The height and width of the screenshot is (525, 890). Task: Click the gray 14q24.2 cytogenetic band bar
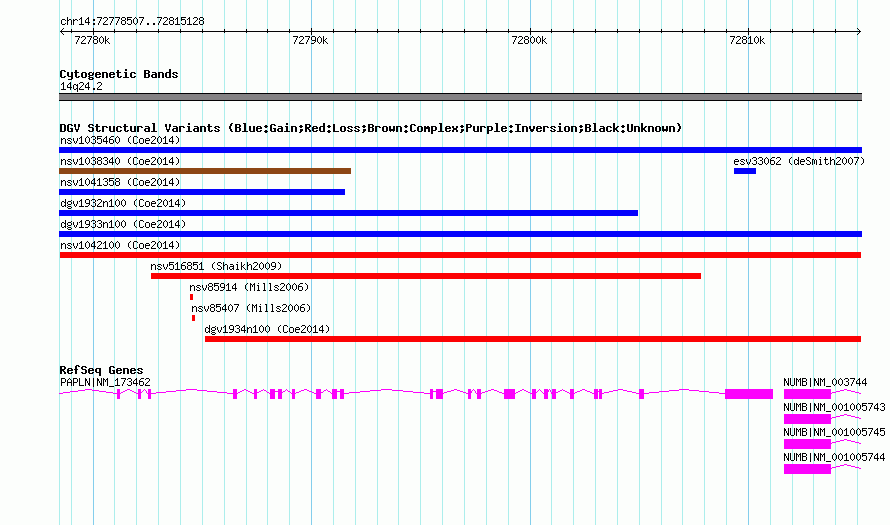(460, 97)
